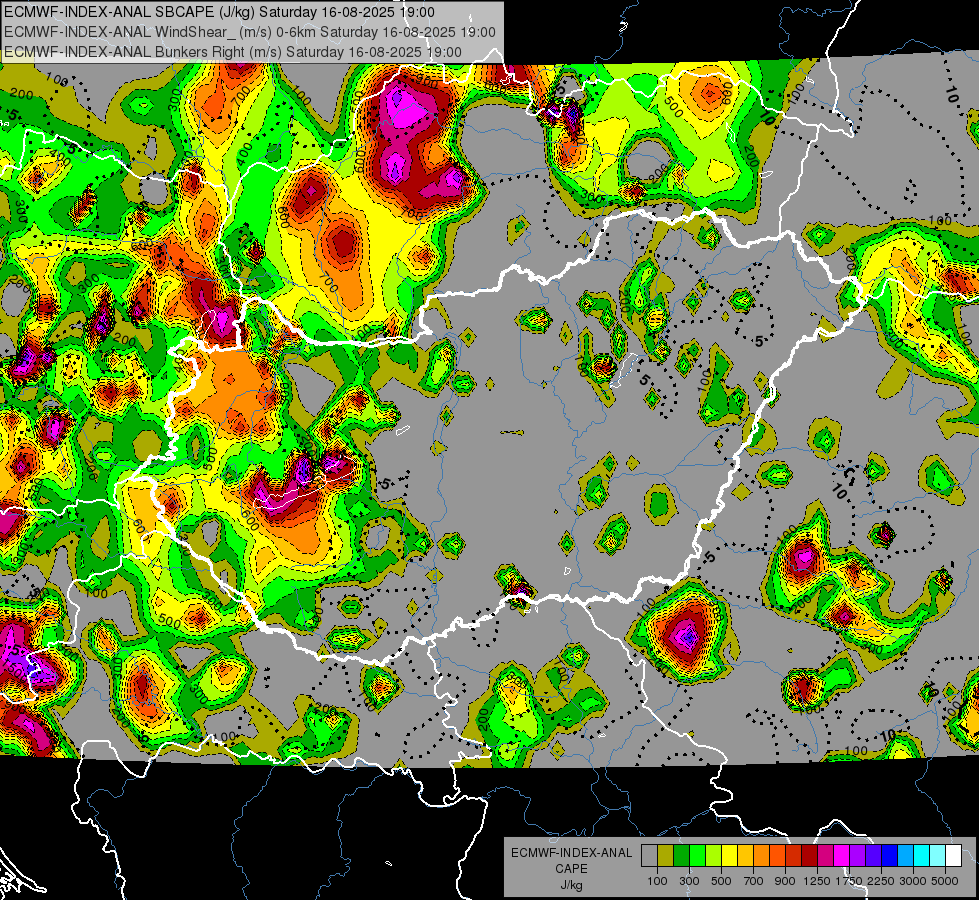Click the legend tick label 1750

pyautogui.click(x=850, y=881)
